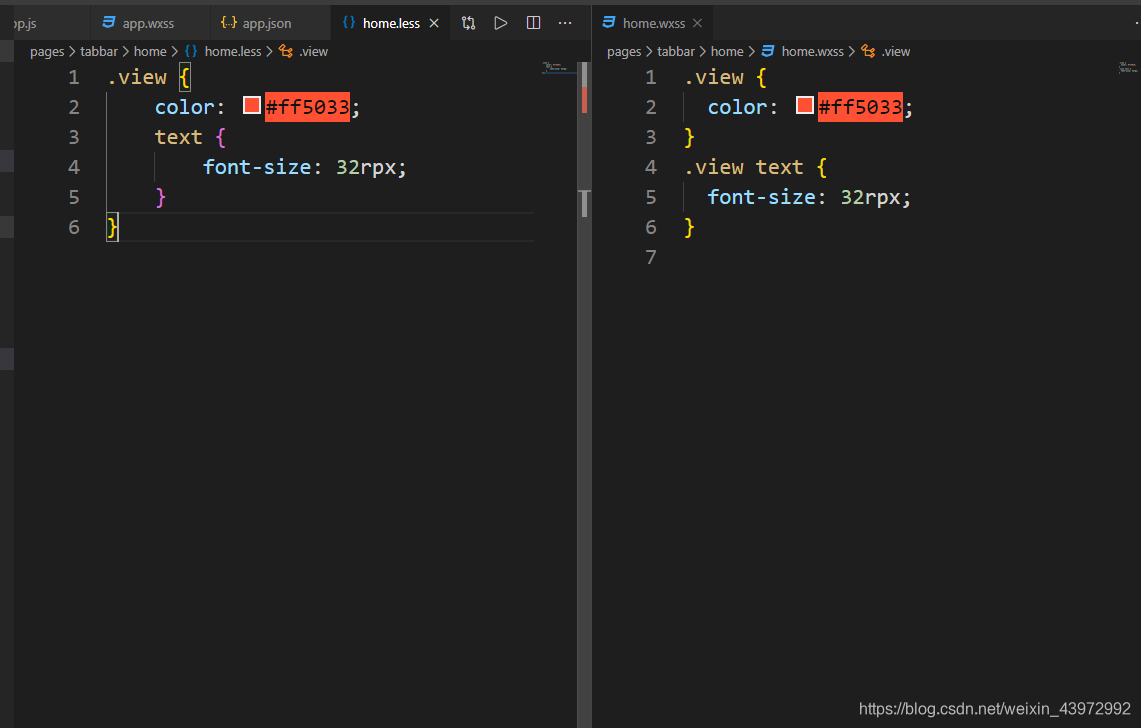Image resolution: width=1141 pixels, height=728 pixels.
Task: Click 'color' property in home.wxss
Action: coord(737,107)
